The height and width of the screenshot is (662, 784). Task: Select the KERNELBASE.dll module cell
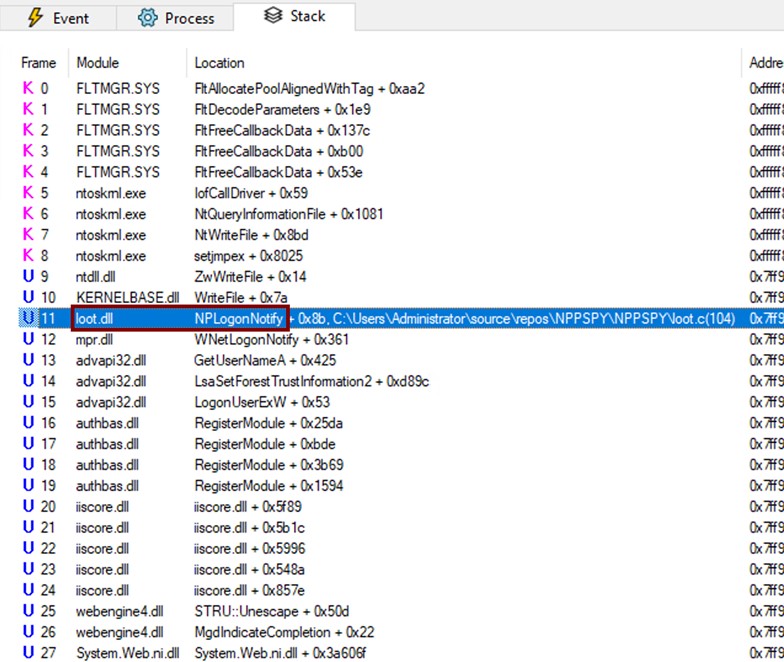[x=128, y=298]
